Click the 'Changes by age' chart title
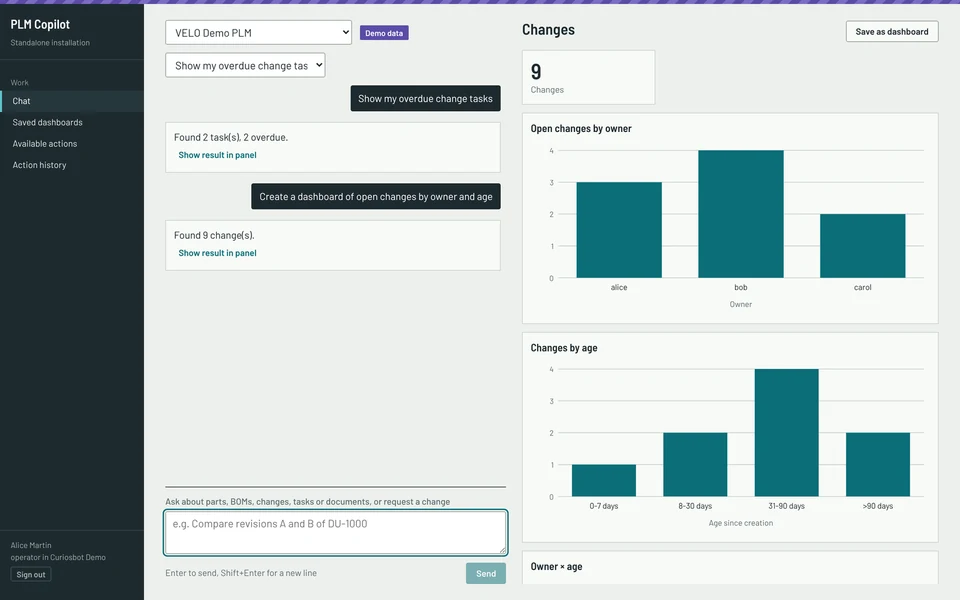The image size is (960, 600). (x=564, y=348)
